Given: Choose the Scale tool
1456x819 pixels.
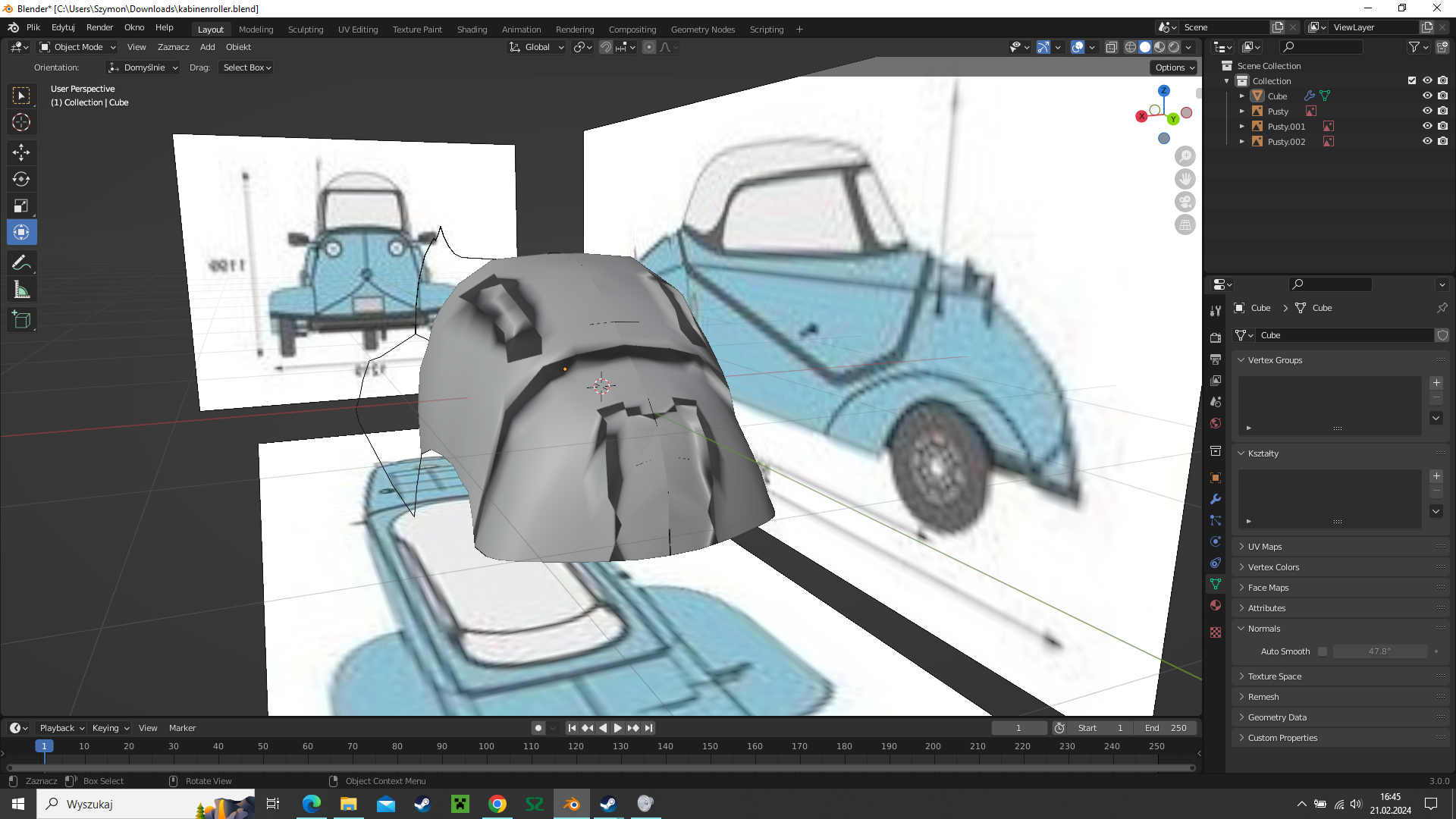Looking at the screenshot, I should tap(21, 206).
